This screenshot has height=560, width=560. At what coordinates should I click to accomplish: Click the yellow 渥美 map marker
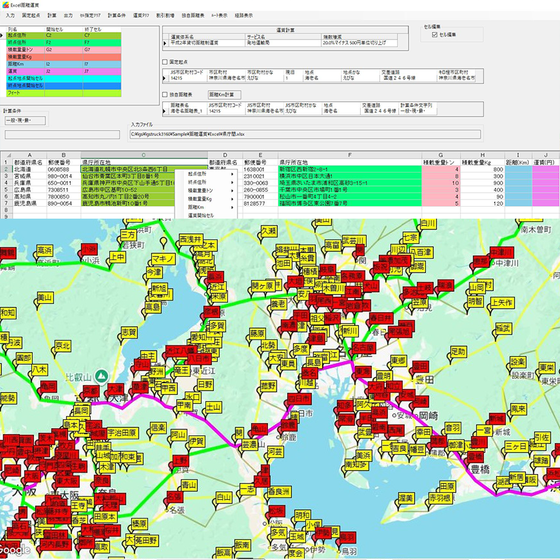[x=406, y=498]
